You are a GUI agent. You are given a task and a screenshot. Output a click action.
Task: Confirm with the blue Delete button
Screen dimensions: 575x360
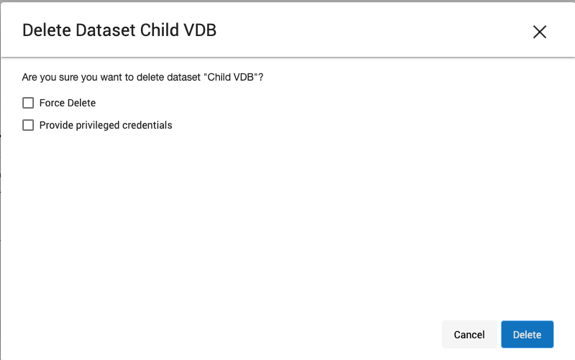click(x=527, y=334)
